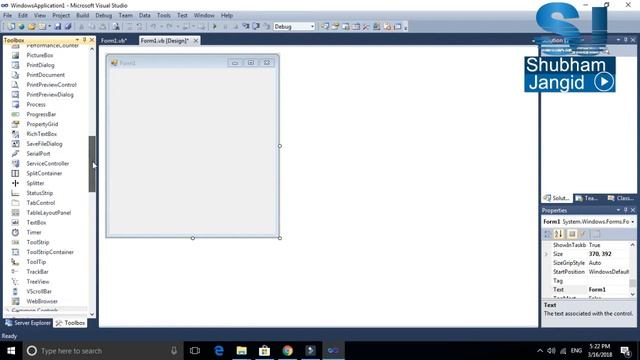This screenshot has width=640, height=360.
Task: Choose the RichTextBox control icon
Action: 16,134
